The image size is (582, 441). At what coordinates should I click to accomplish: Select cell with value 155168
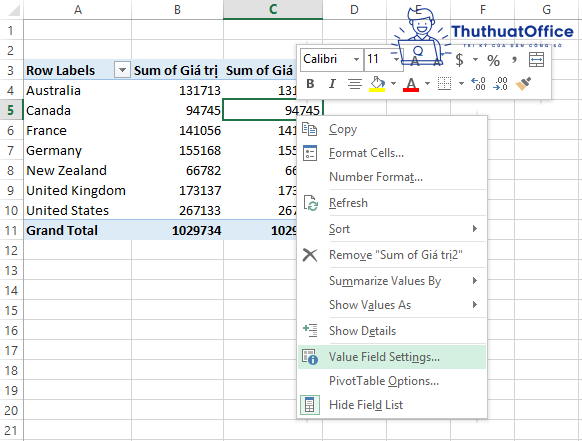click(177, 150)
